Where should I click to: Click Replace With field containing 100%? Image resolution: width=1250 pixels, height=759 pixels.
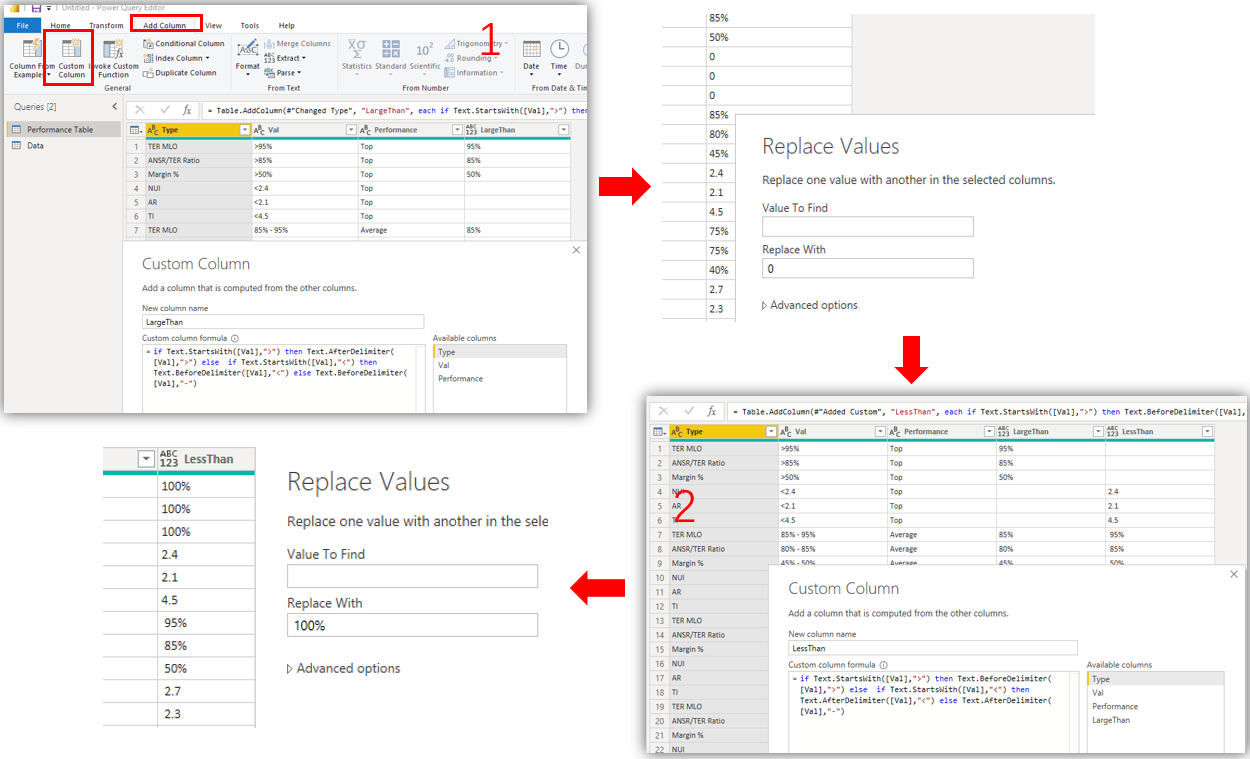click(x=412, y=625)
